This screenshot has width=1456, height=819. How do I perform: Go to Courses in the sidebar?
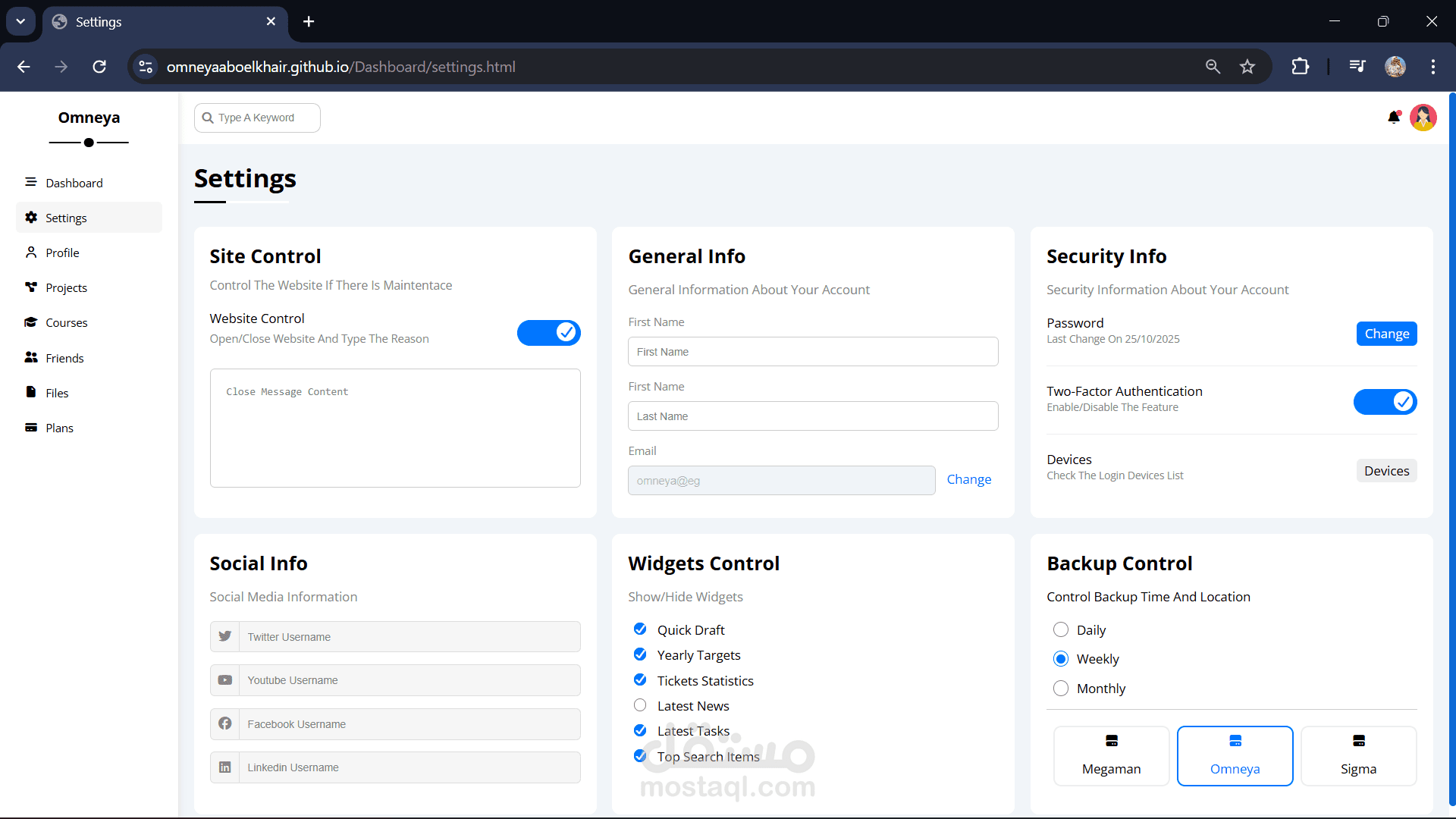67,322
